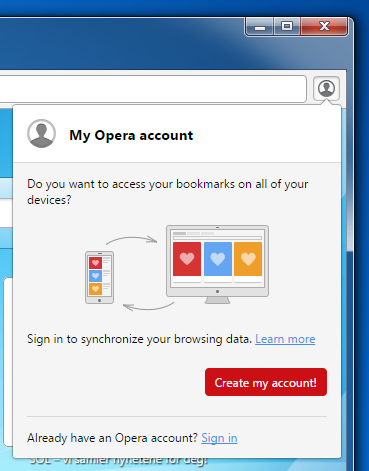Minimize the browser window
This screenshot has width=369, height=471.
pyautogui.click(x=260, y=26)
